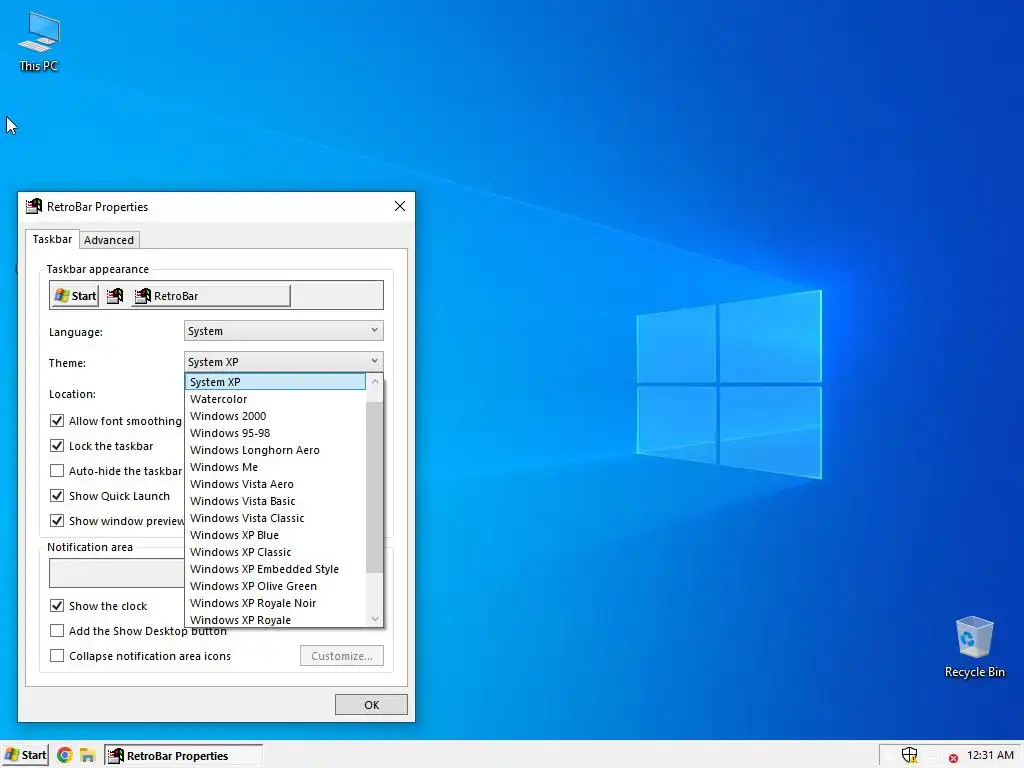Select the Taskbar tab
1024x768 pixels.
pos(52,239)
